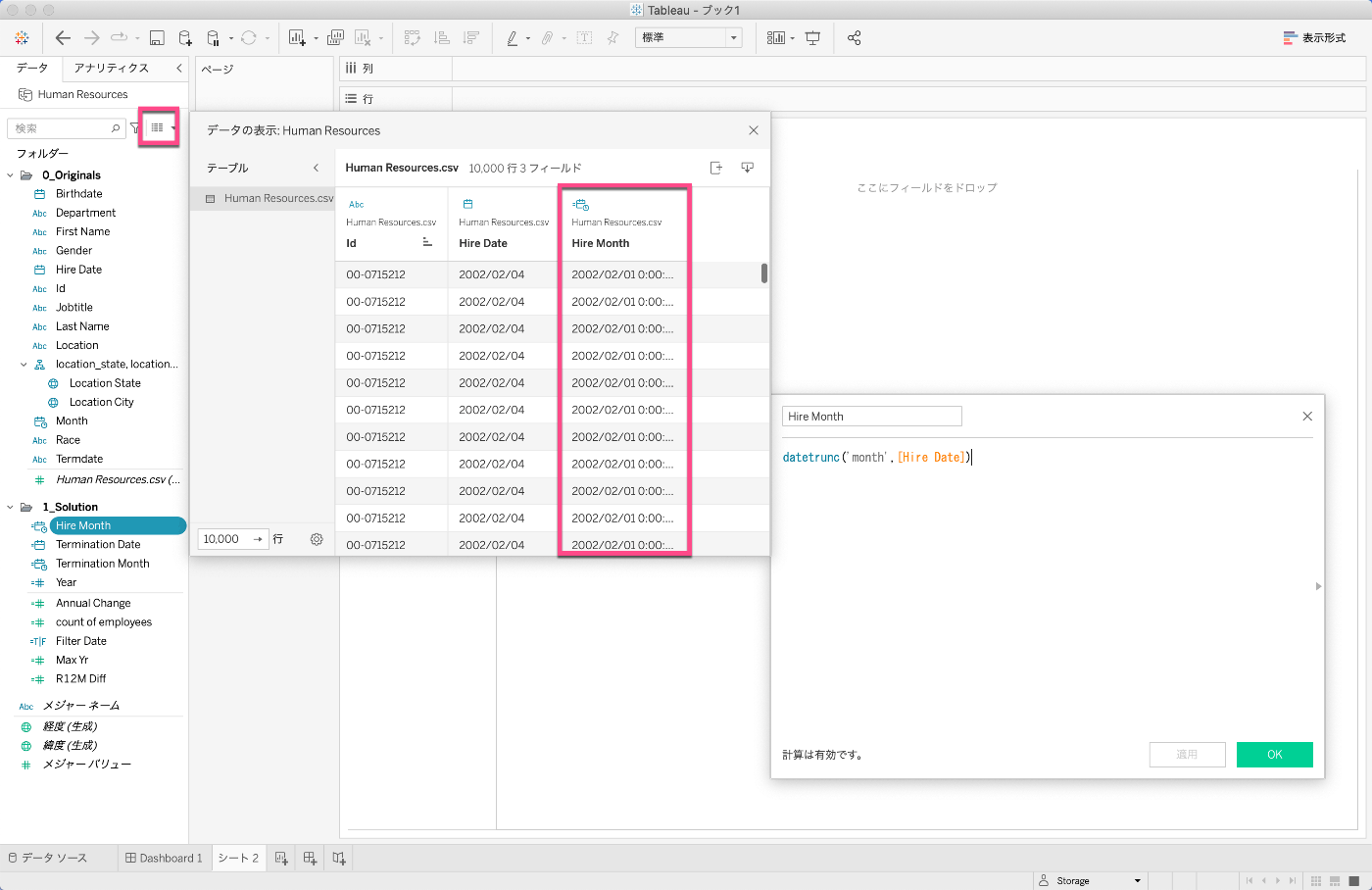The width and height of the screenshot is (1372, 890).
Task: Close the calculation editor dialog
Action: [1307, 417]
